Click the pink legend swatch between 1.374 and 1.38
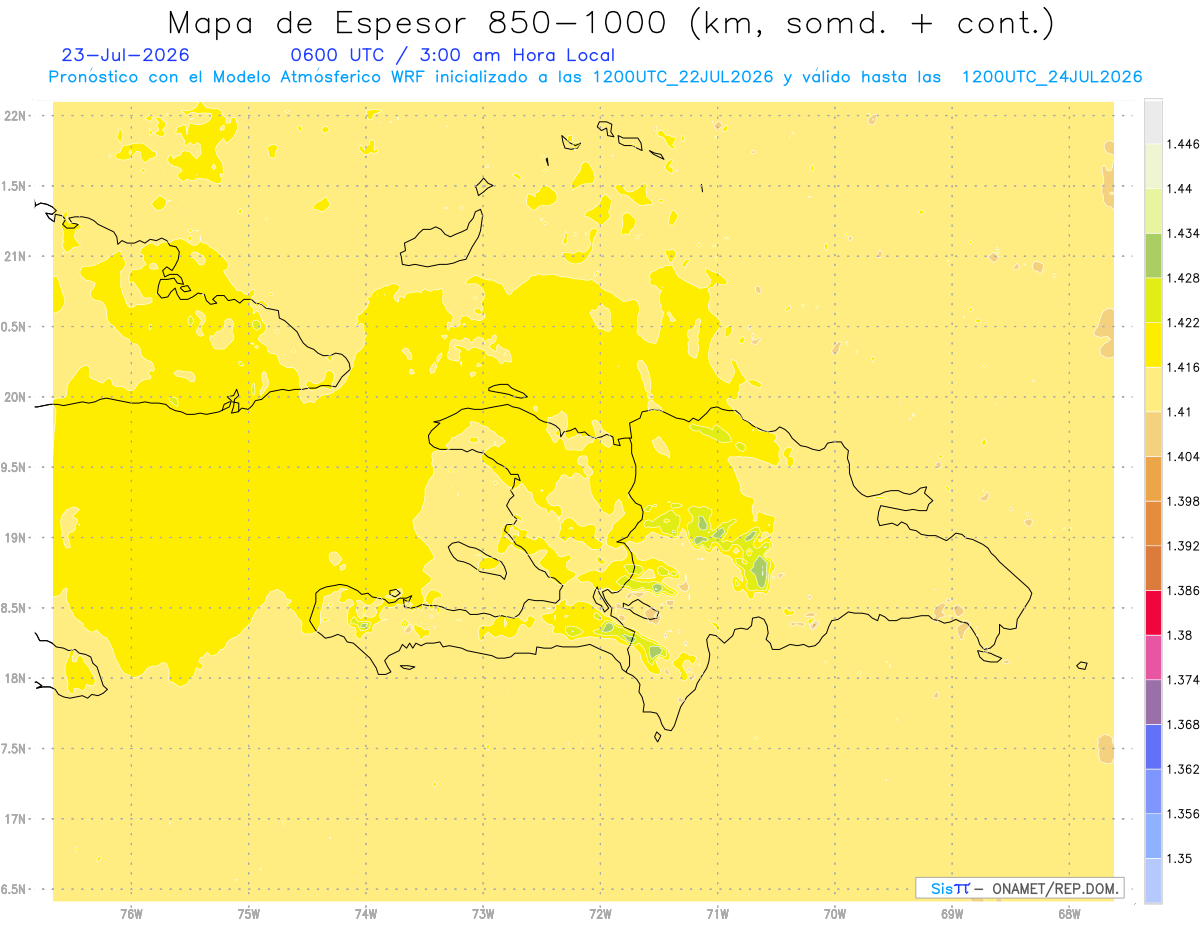1200x927 pixels. pos(1153,657)
